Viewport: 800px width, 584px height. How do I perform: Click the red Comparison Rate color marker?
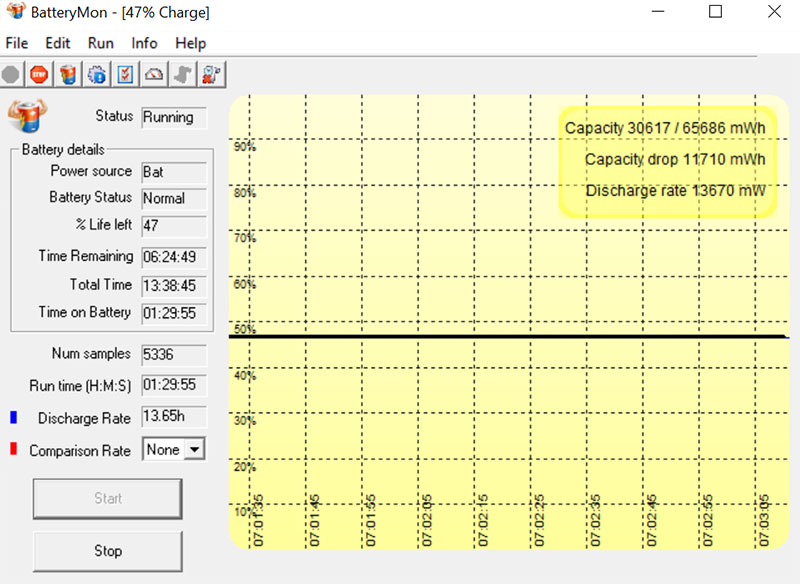pos(13,450)
